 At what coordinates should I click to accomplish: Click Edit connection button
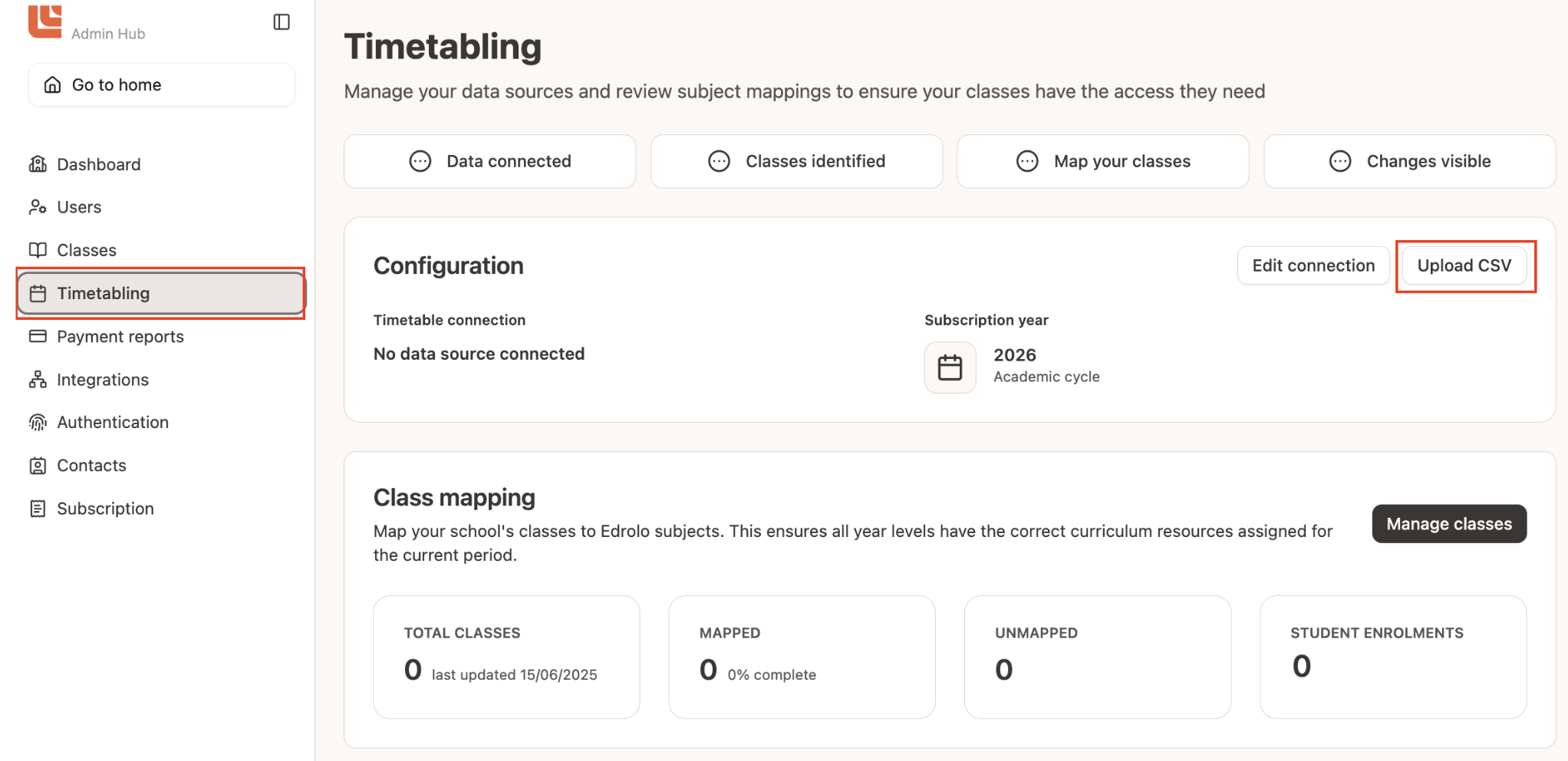[x=1313, y=265]
